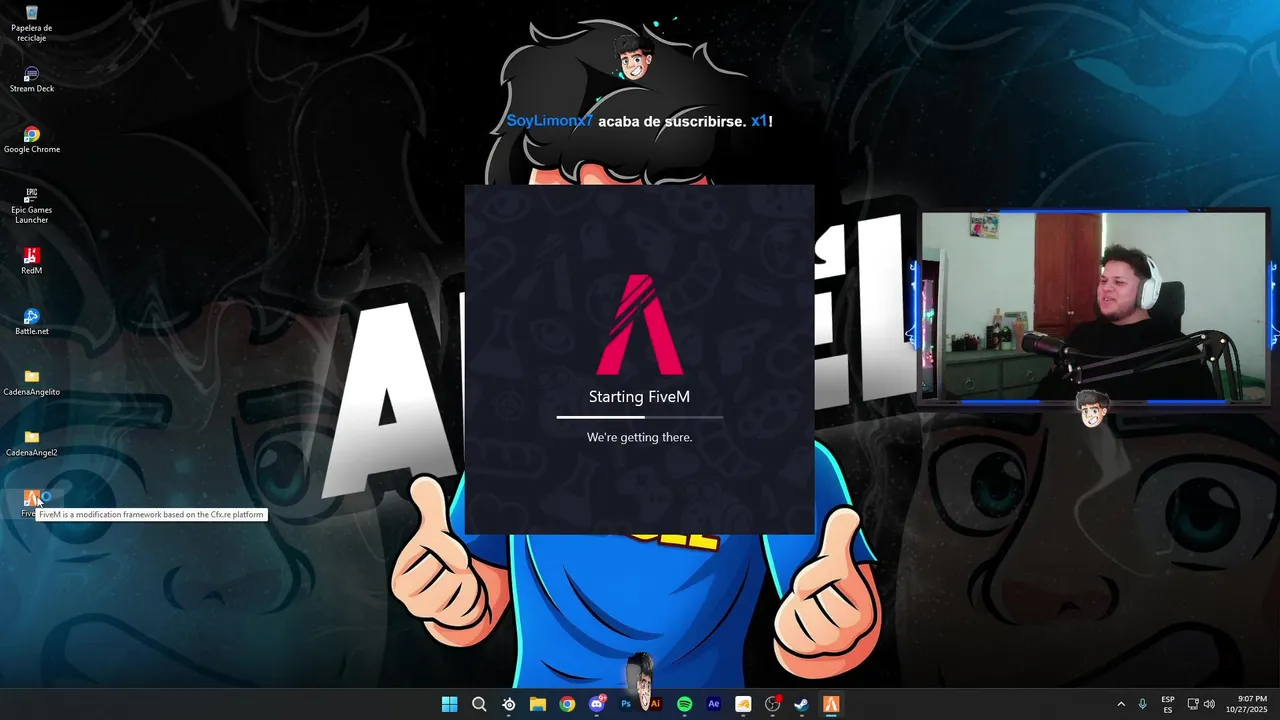Open Steam from the taskbar
Screen dimensions: 1280x720
pyautogui.click(x=801, y=704)
